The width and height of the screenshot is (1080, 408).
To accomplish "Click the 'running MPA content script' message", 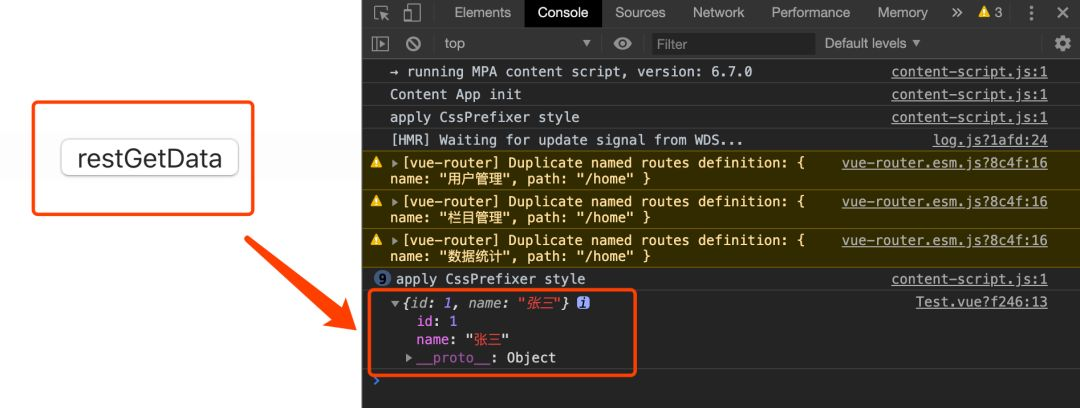I will click(x=571, y=72).
